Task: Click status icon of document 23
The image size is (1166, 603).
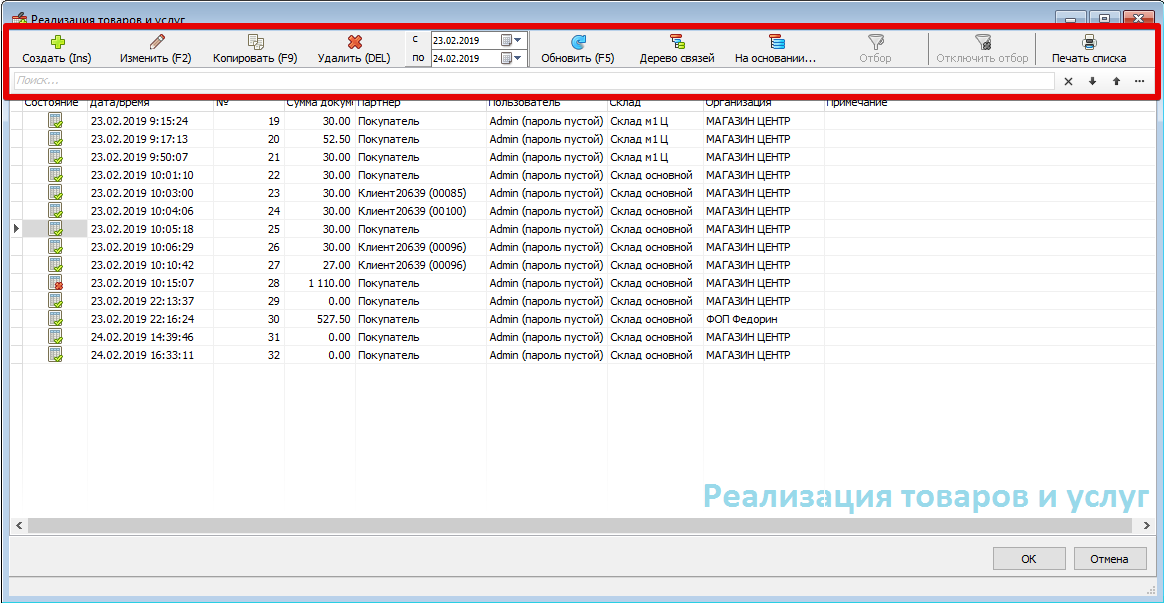Action: [55, 193]
